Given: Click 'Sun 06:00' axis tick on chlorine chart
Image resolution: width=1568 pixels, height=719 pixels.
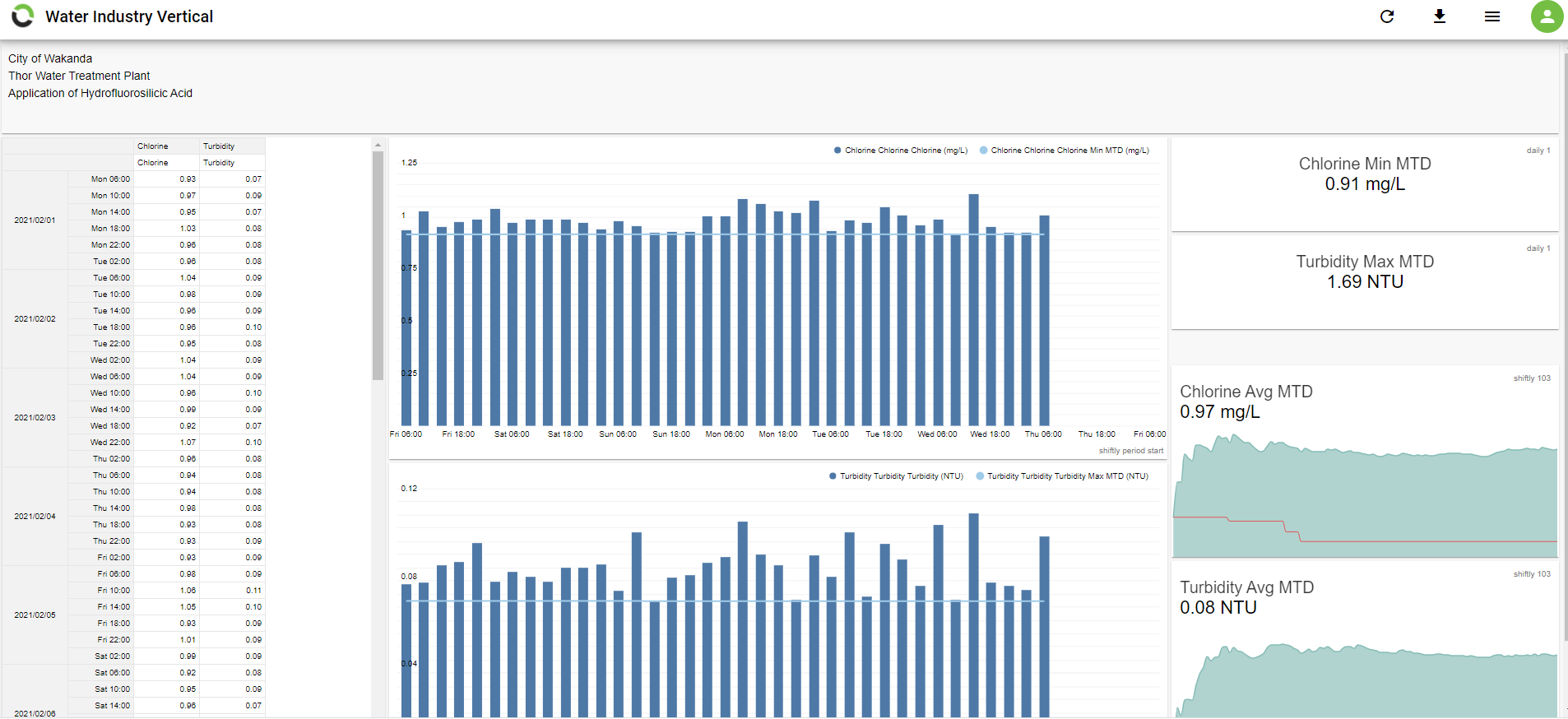Looking at the screenshot, I should (618, 434).
